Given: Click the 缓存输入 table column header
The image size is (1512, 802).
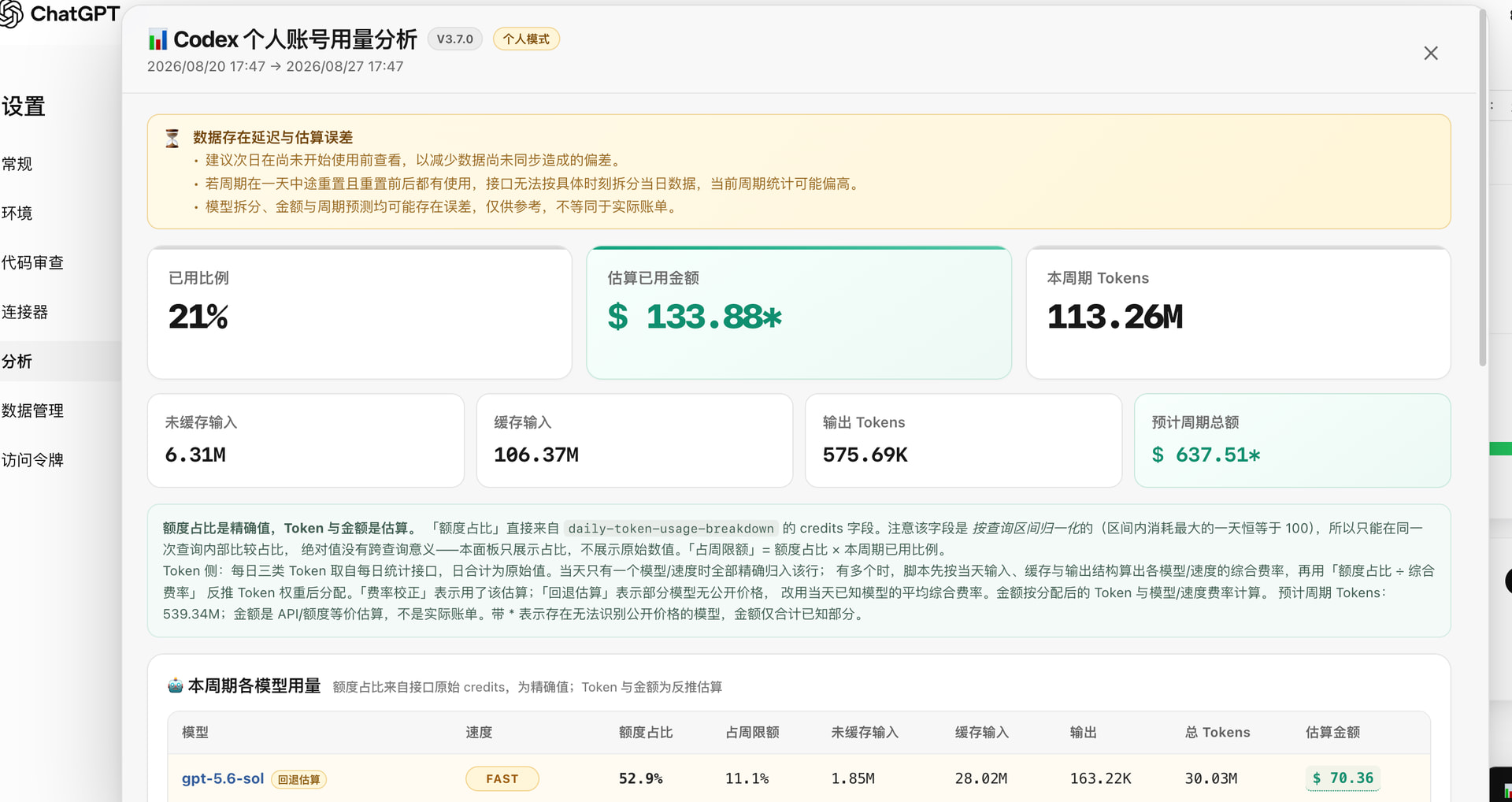Looking at the screenshot, I should point(982,732).
